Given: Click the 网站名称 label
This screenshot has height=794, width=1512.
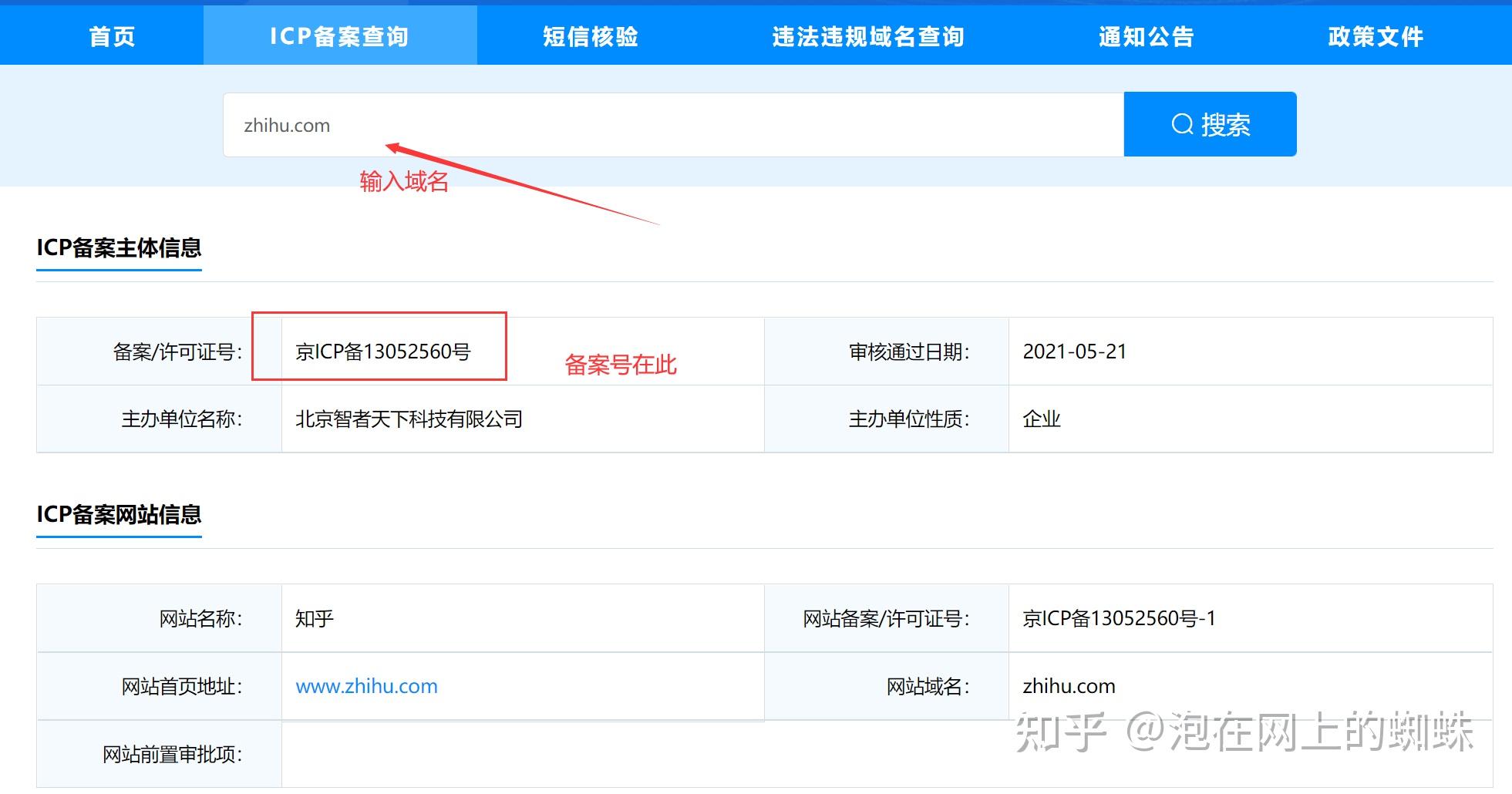Looking at the screenshot, I should [x=200, y=618].
